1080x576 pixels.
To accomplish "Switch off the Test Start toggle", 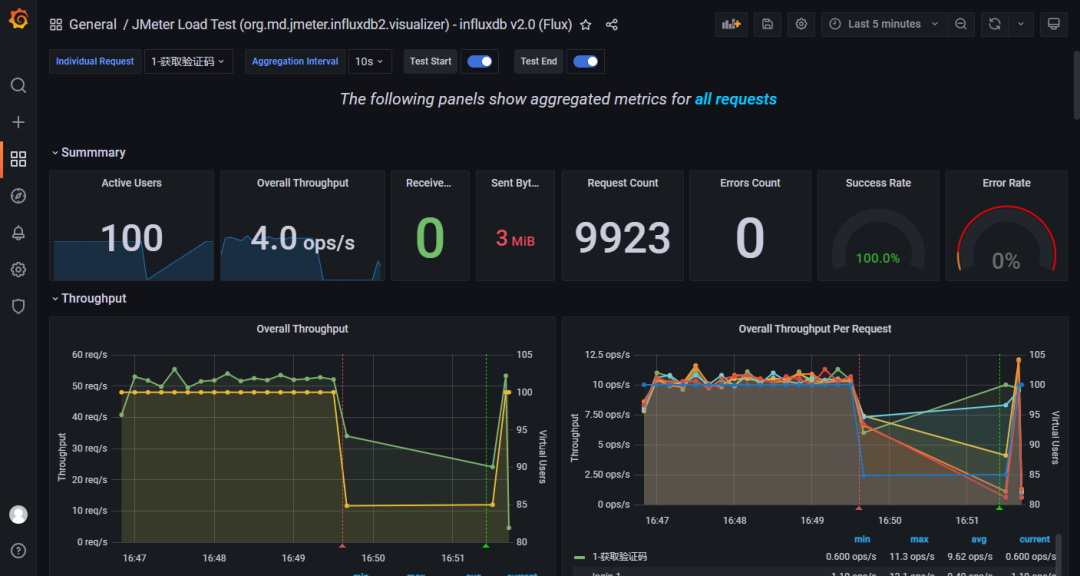I will (x=480, y=61).
